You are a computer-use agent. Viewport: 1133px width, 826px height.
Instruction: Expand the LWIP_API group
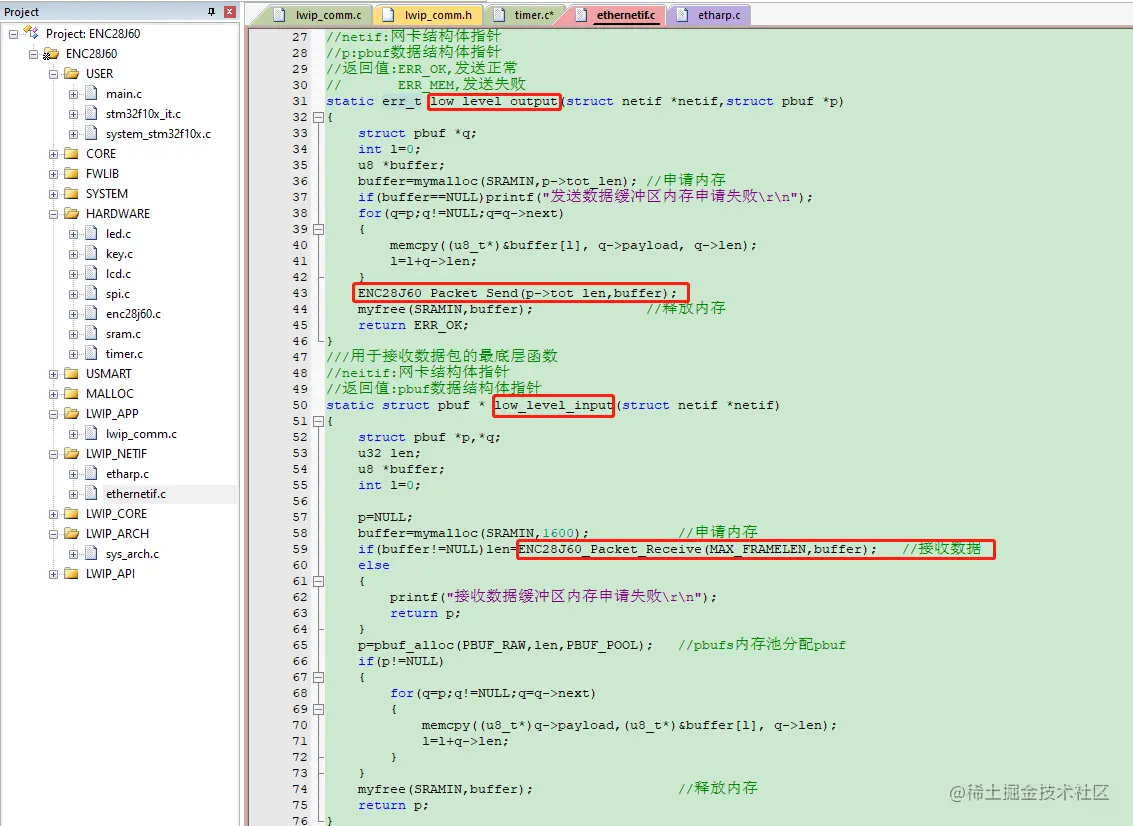(53, 575)
